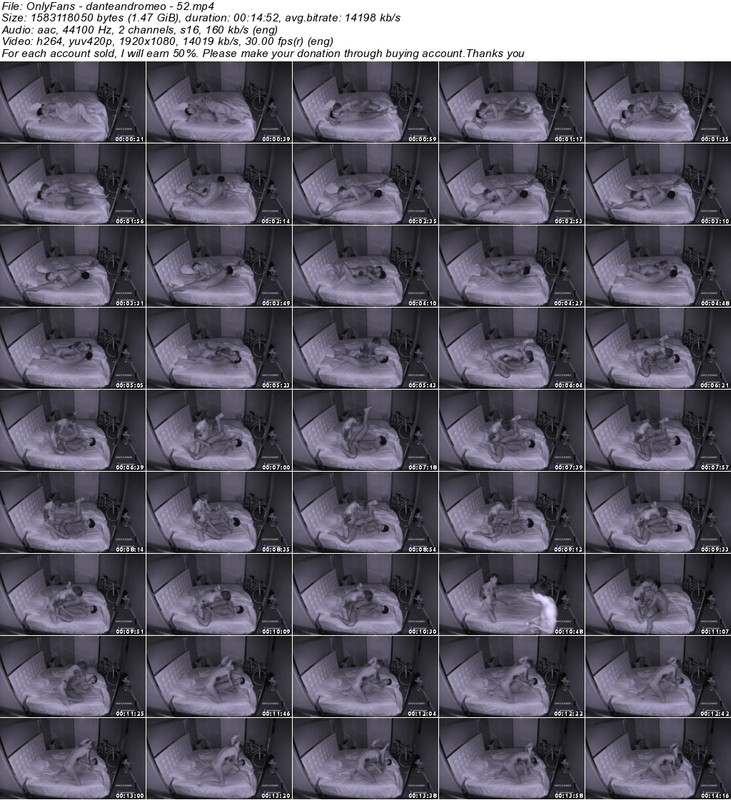
Task: Click the File name line in header
Action: (x=115, y=7)
